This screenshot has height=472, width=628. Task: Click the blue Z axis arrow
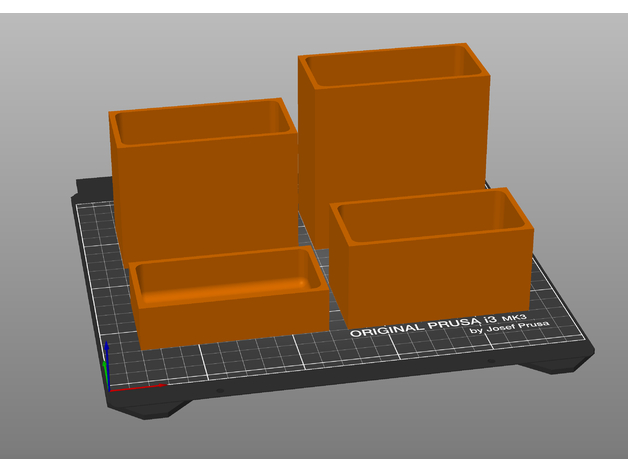coord(108,353)
